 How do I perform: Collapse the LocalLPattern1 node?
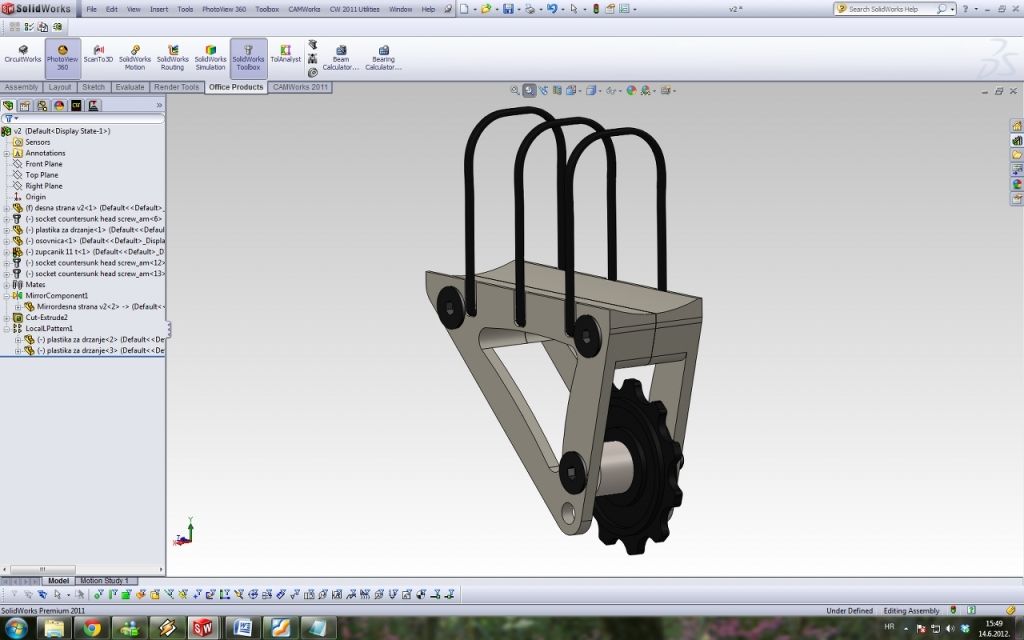(x=7, y=328)
